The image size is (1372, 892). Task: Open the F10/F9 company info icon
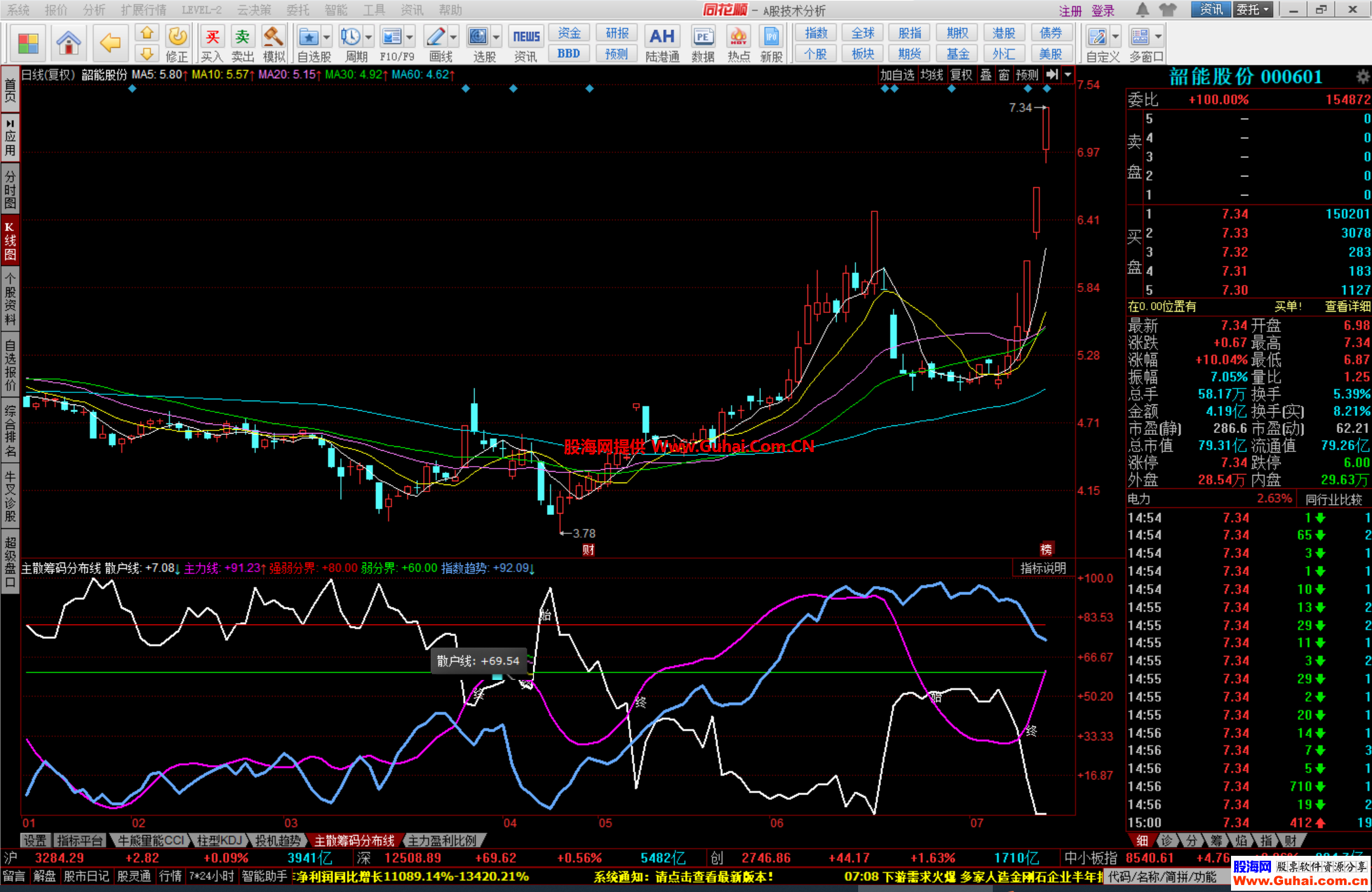(392, 37)
